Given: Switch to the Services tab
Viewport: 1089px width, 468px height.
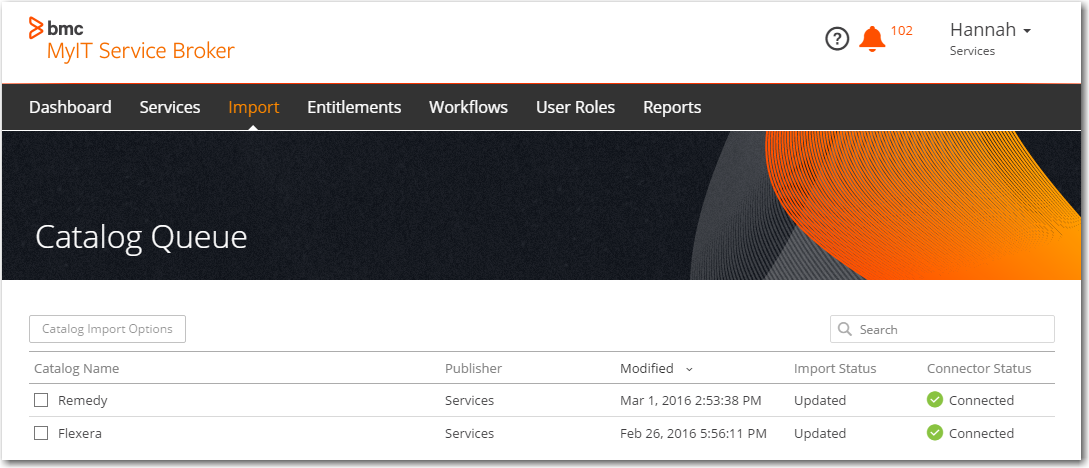Looking at the screenshot, I should point(170,107).
